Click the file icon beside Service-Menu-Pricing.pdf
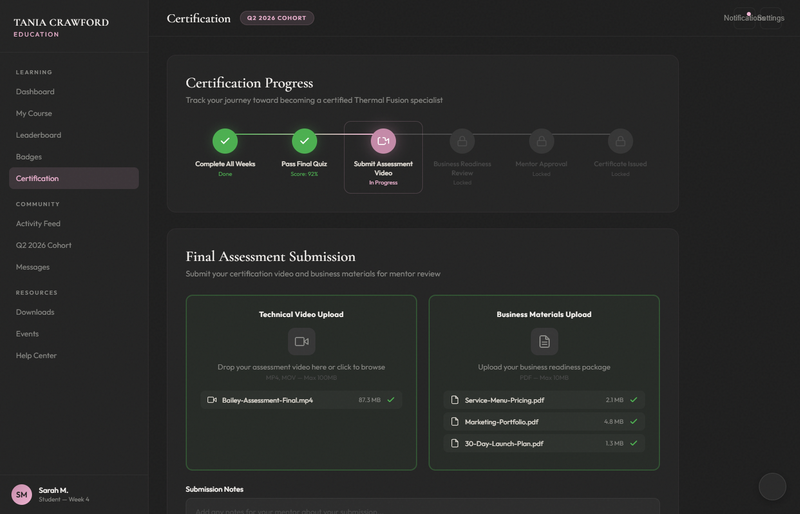Screen dimensions: 800x514 pos(455,400)
